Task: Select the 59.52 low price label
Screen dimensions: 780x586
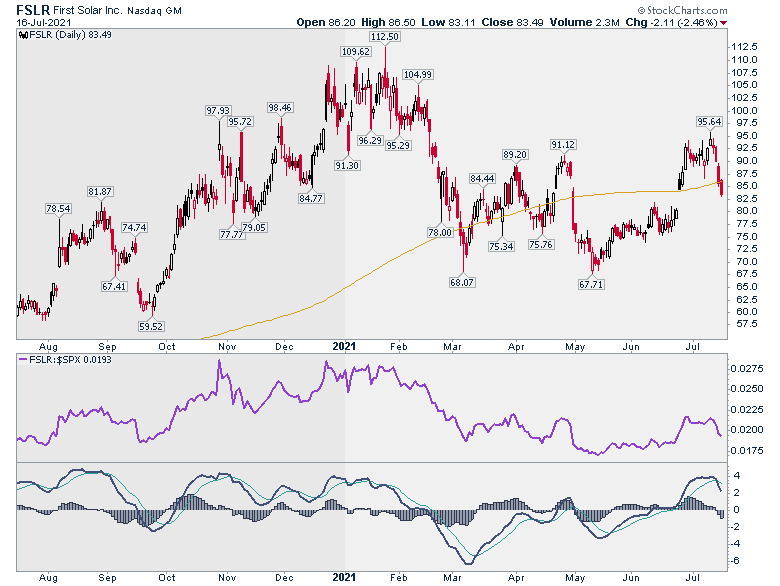Action: pos(151,326)
